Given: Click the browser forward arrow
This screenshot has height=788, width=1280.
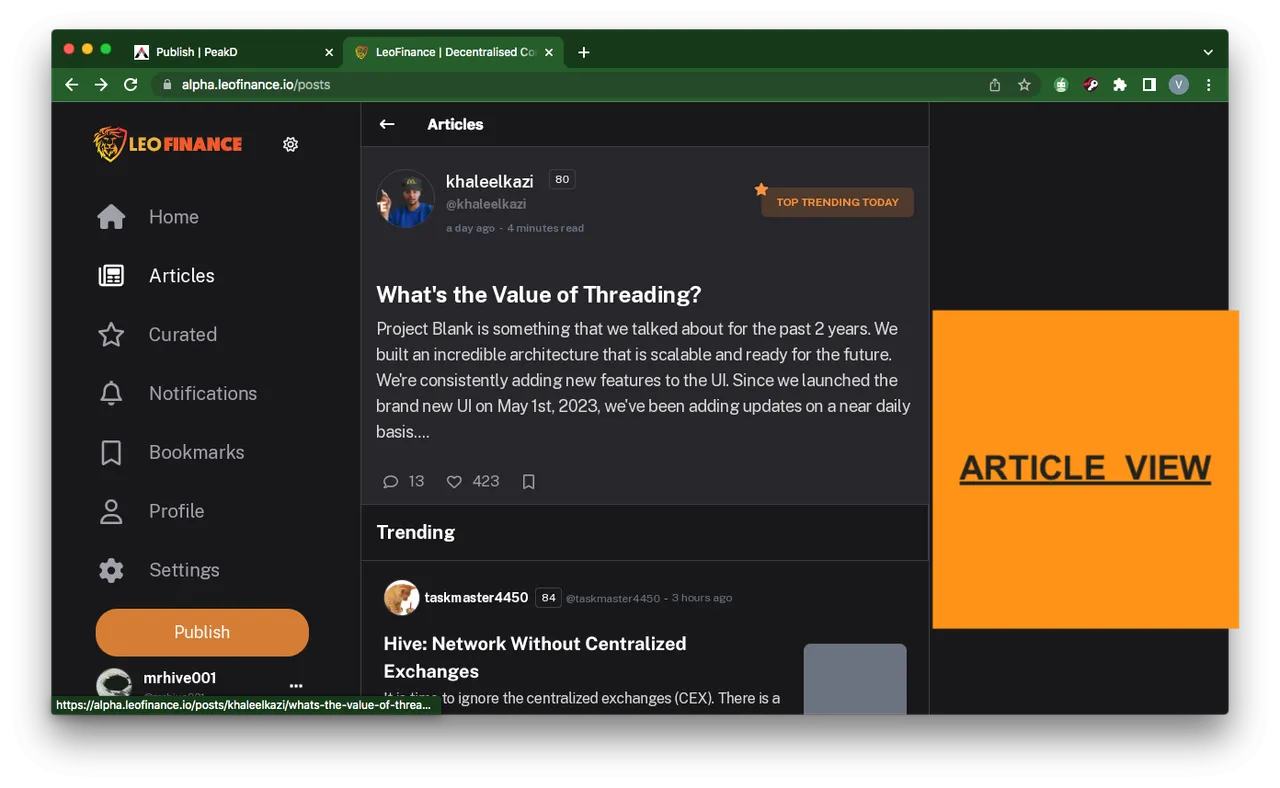Looking at the screenshot, I should coord(101,85).
